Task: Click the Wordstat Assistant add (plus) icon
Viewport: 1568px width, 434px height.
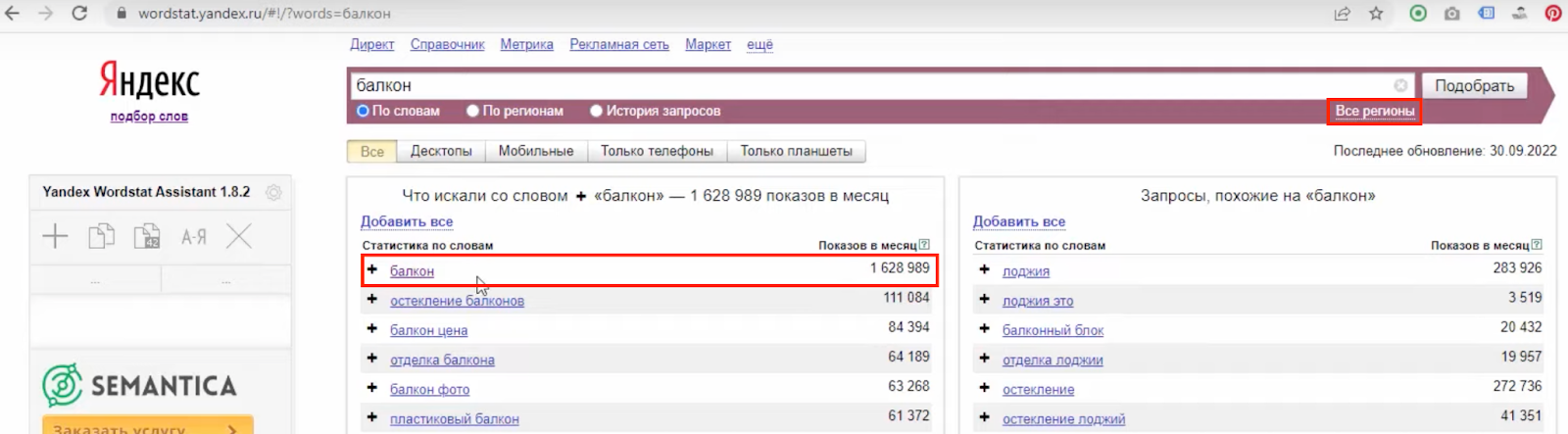Action: pos(56,236)
